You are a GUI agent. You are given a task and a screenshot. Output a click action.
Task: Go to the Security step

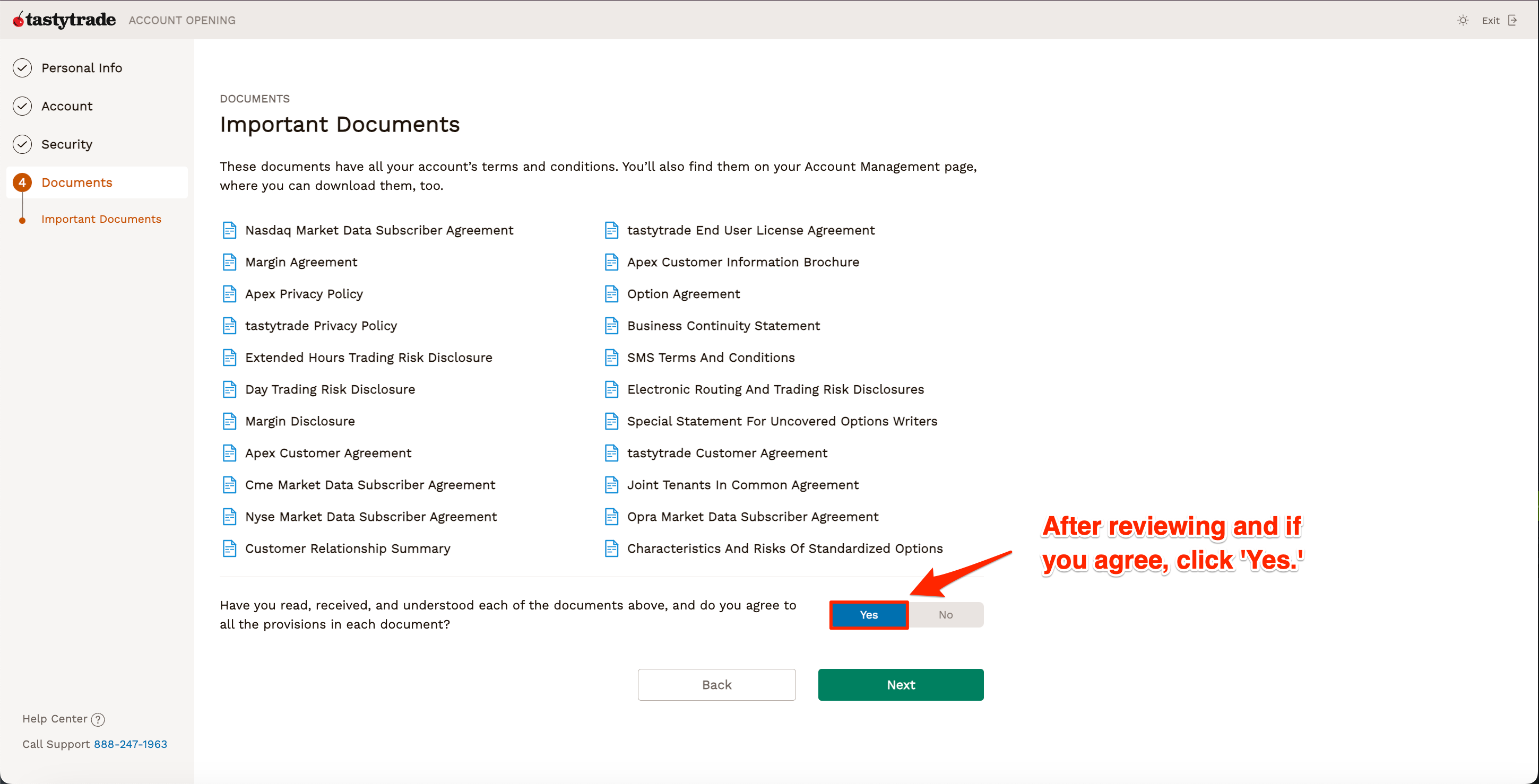tap(66, 144)
